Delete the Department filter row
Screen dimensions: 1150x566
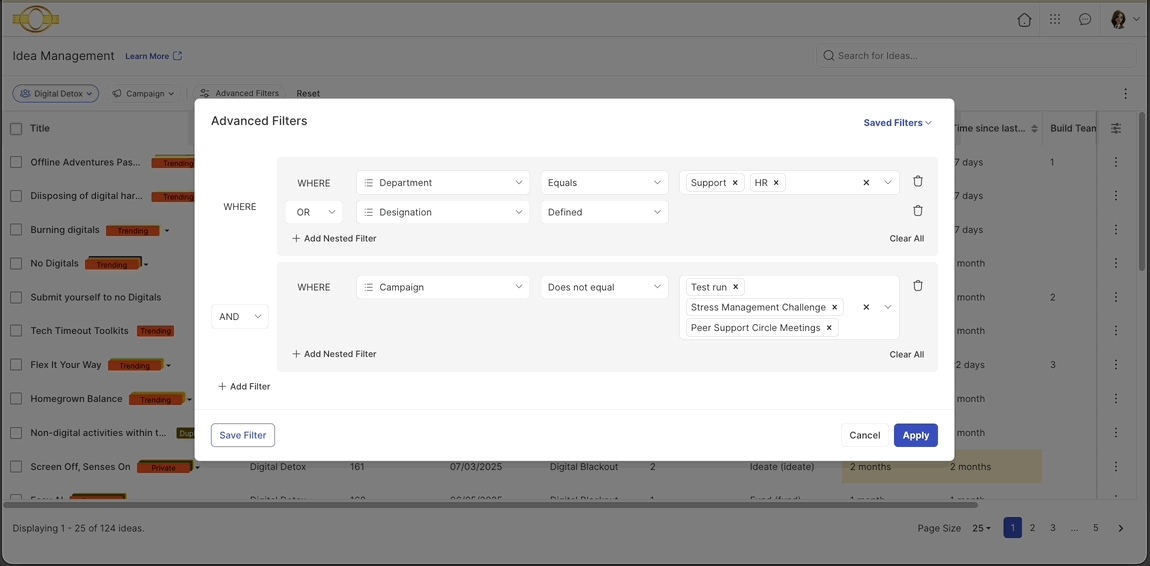coord(918,182)
